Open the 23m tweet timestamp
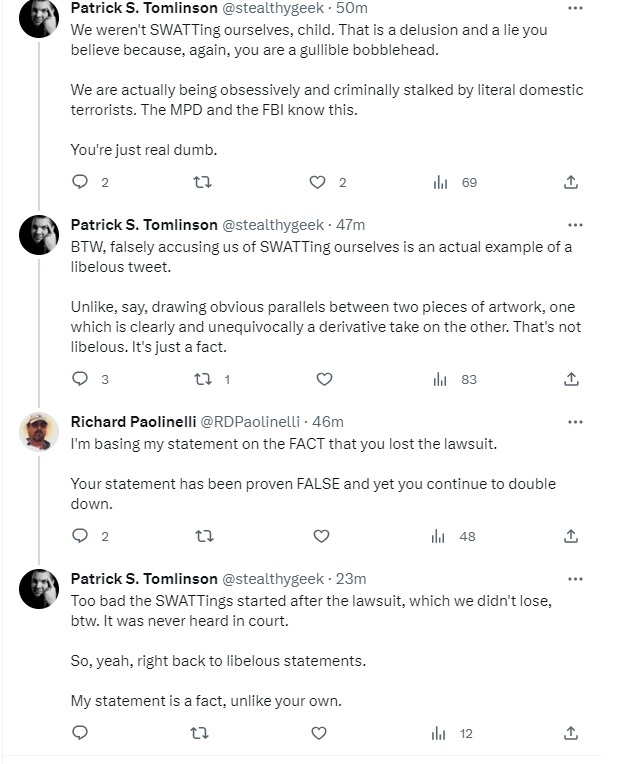Viewport: 642px width, 764px height. coord(352,579)
